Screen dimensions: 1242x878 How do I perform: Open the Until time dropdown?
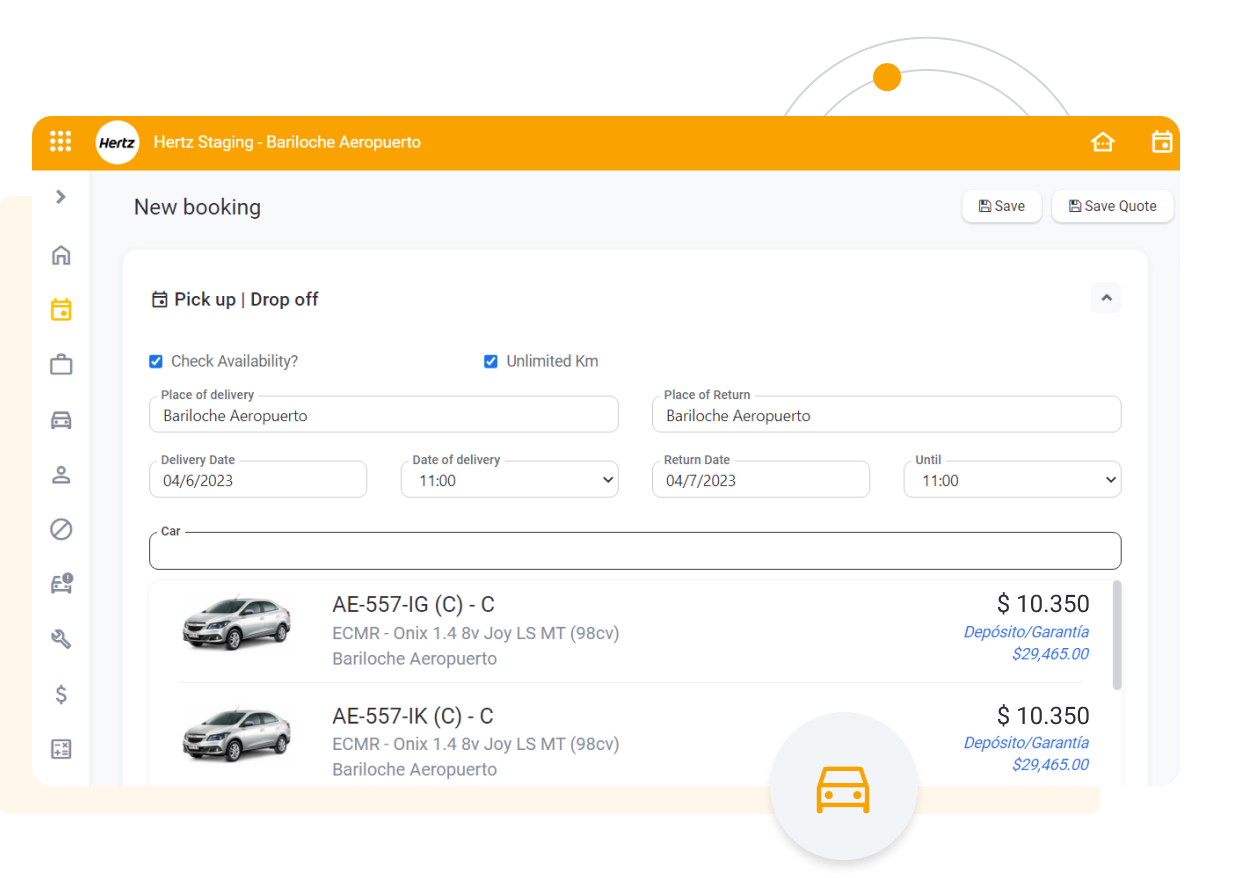(1012, 481)
